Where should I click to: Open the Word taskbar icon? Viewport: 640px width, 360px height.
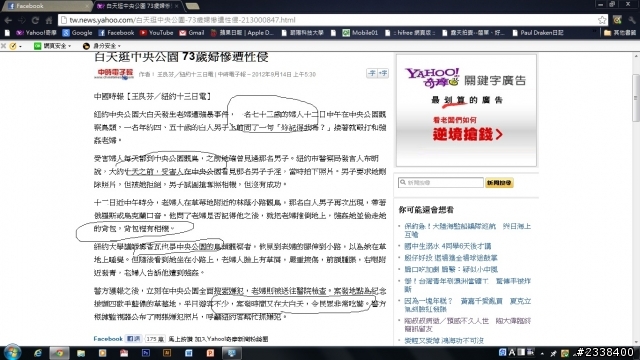[189, 353]
